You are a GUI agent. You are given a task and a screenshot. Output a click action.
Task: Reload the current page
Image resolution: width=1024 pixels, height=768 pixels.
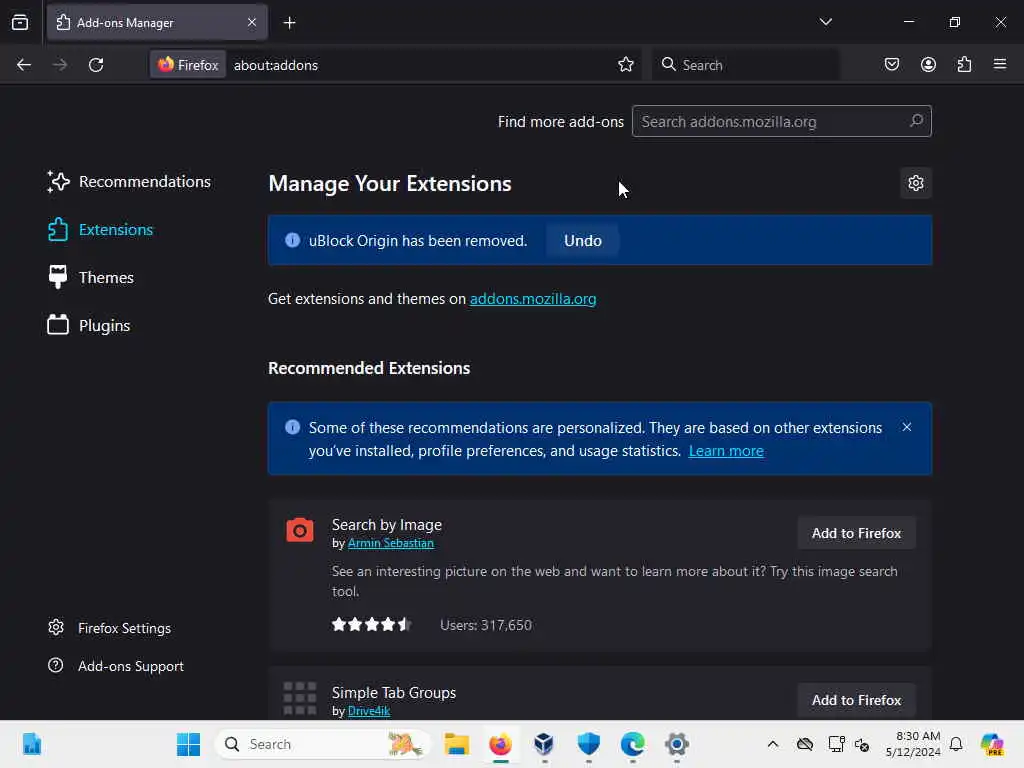96,65
